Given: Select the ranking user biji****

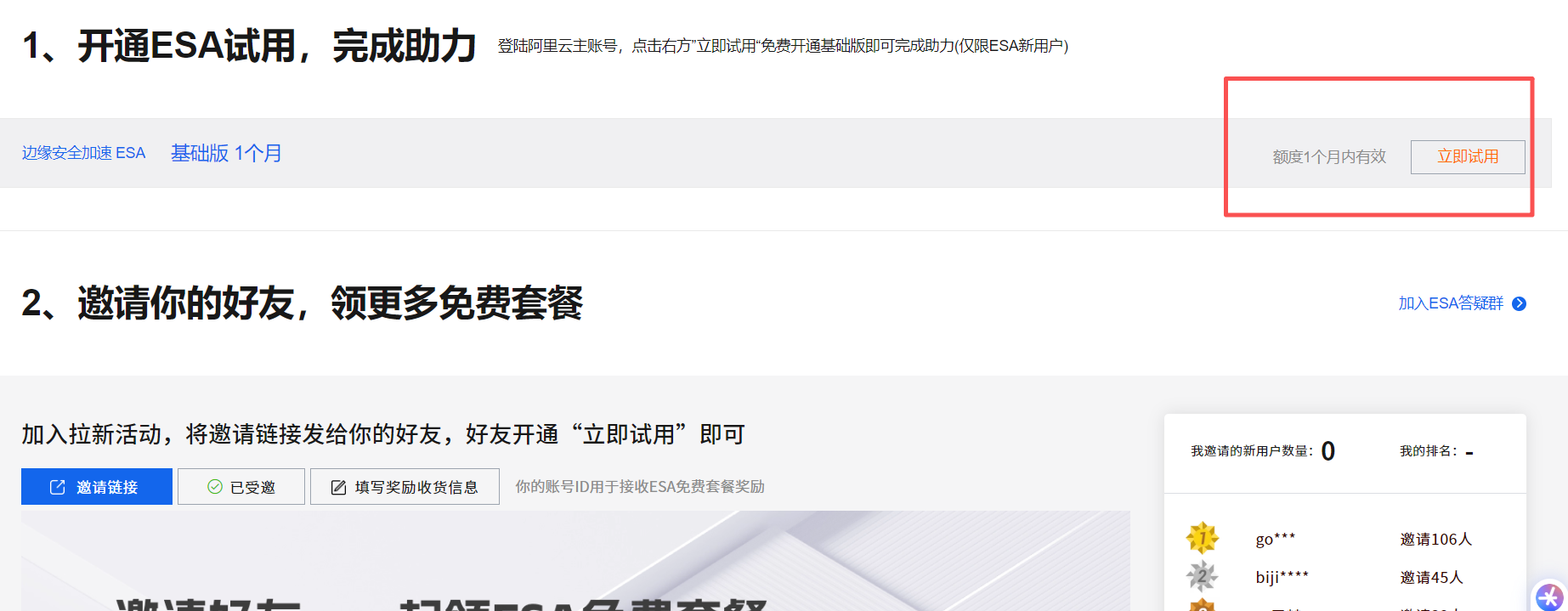Looking at the screenshot, I should coord(1282,577).
